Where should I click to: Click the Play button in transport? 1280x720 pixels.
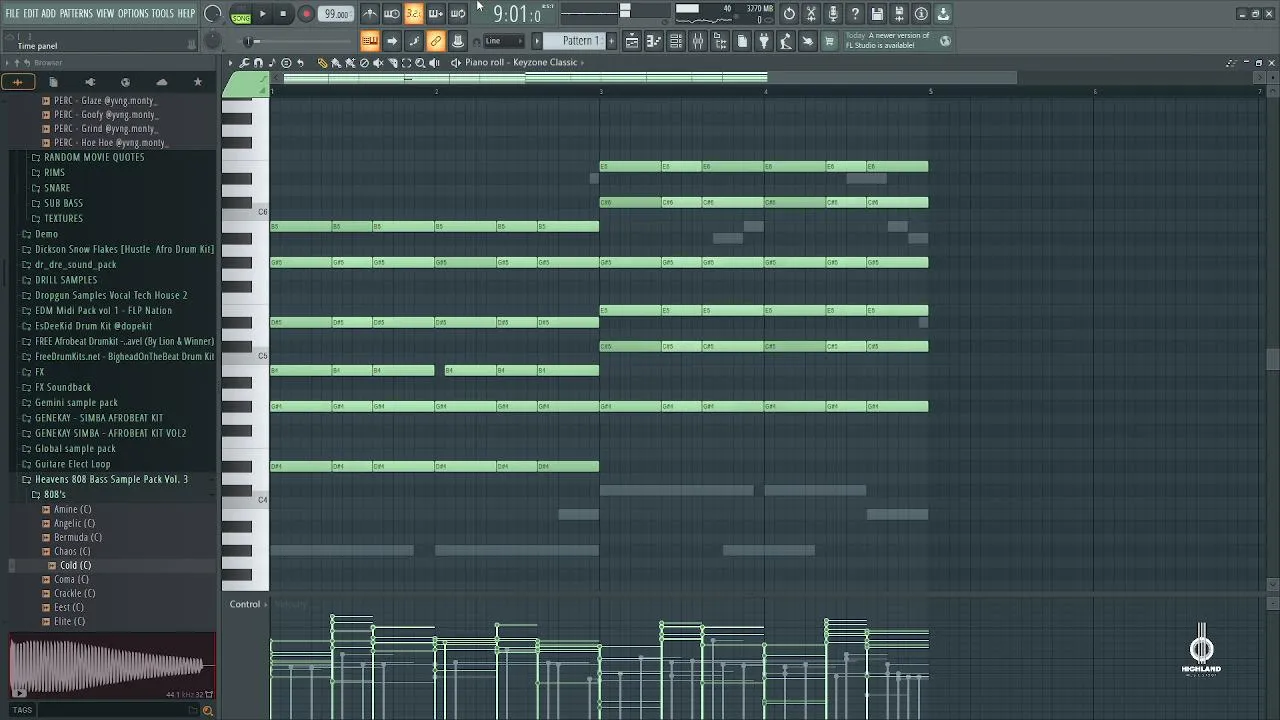[262, 14]
